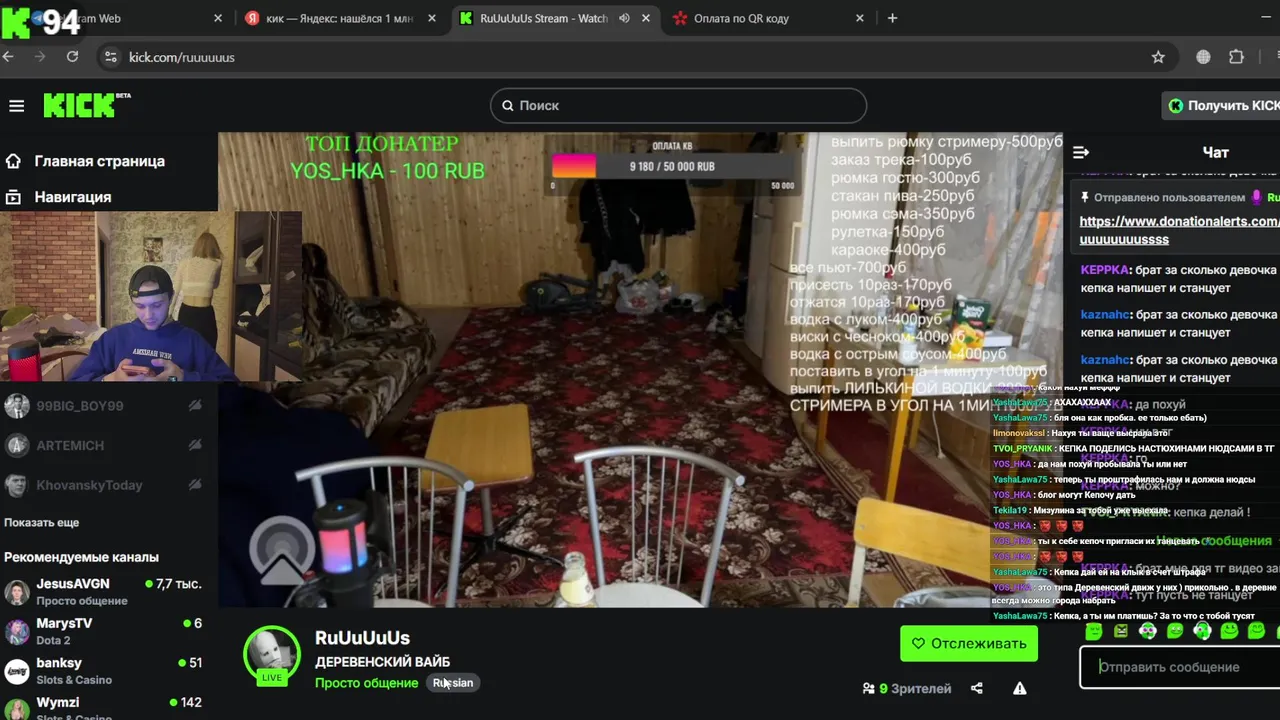This screenshot has width=1280, height=720.
Task: Go back with the browser back arrow
Action: (8, 57)
